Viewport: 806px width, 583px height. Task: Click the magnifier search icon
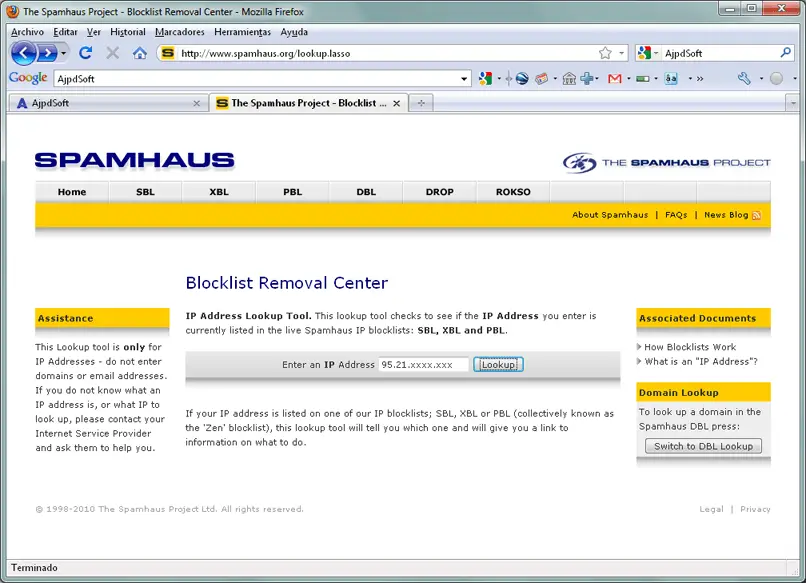coord(785,52)
